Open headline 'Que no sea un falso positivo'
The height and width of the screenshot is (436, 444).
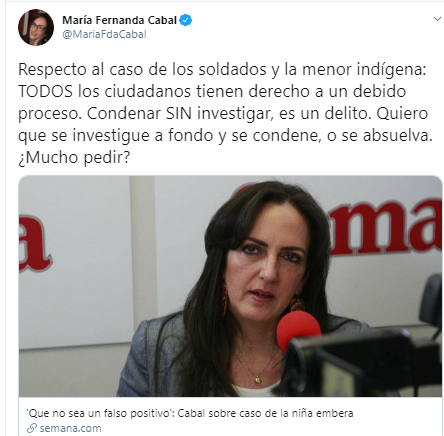click(x=190, y=413)
